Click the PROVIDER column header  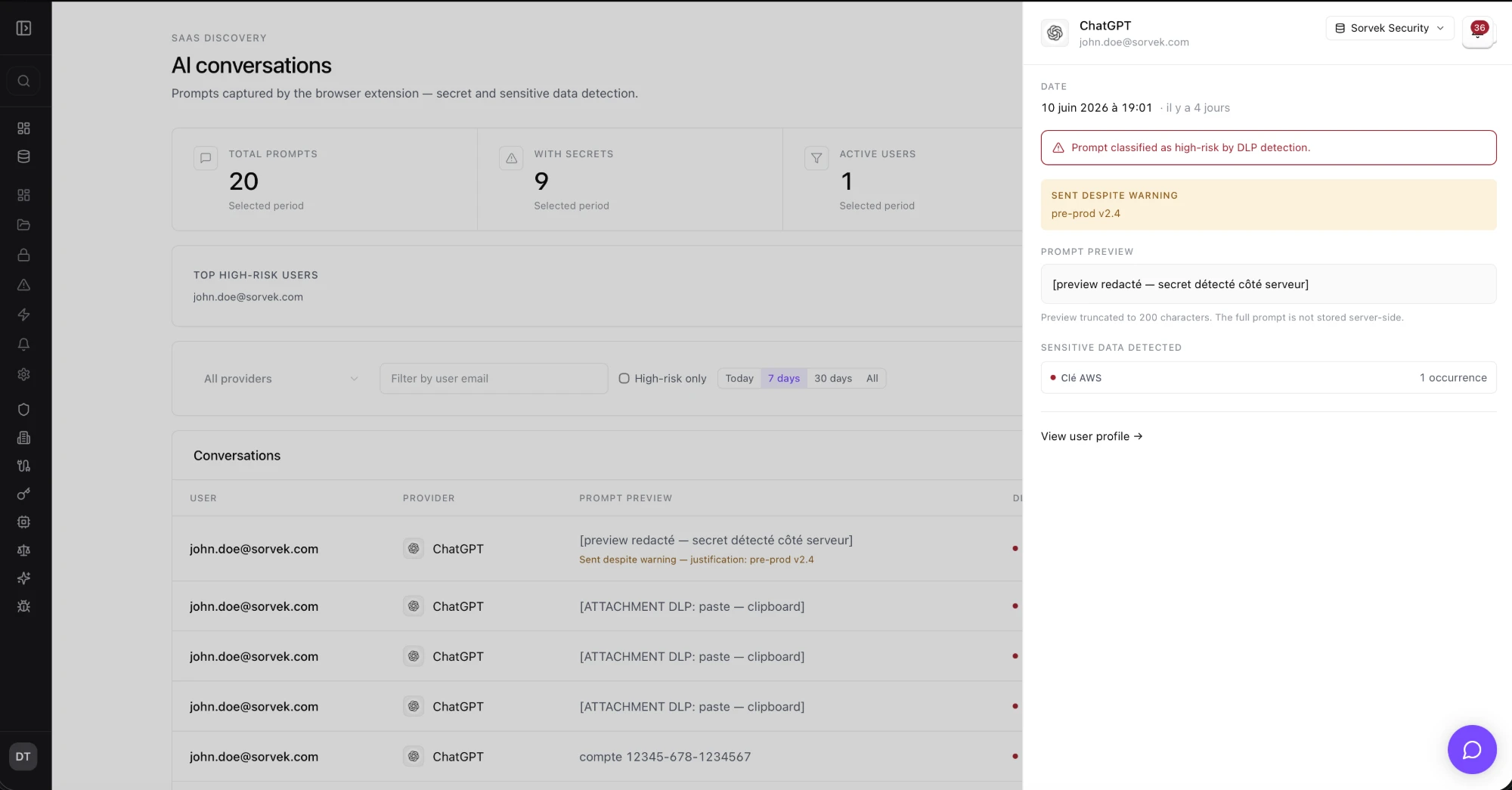click(x=429, y=498)
